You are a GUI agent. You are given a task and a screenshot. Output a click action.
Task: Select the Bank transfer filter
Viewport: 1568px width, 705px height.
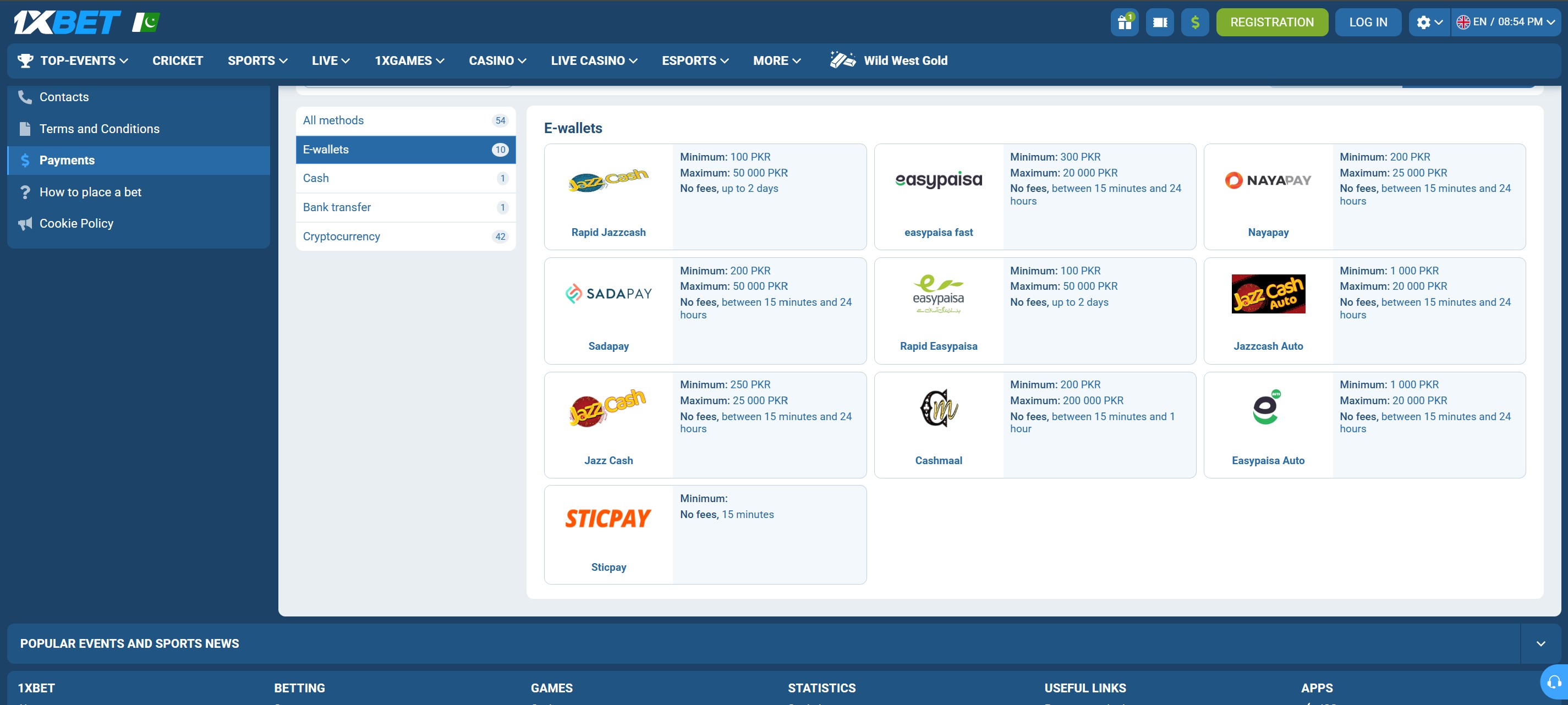click(x=405, y=207)
